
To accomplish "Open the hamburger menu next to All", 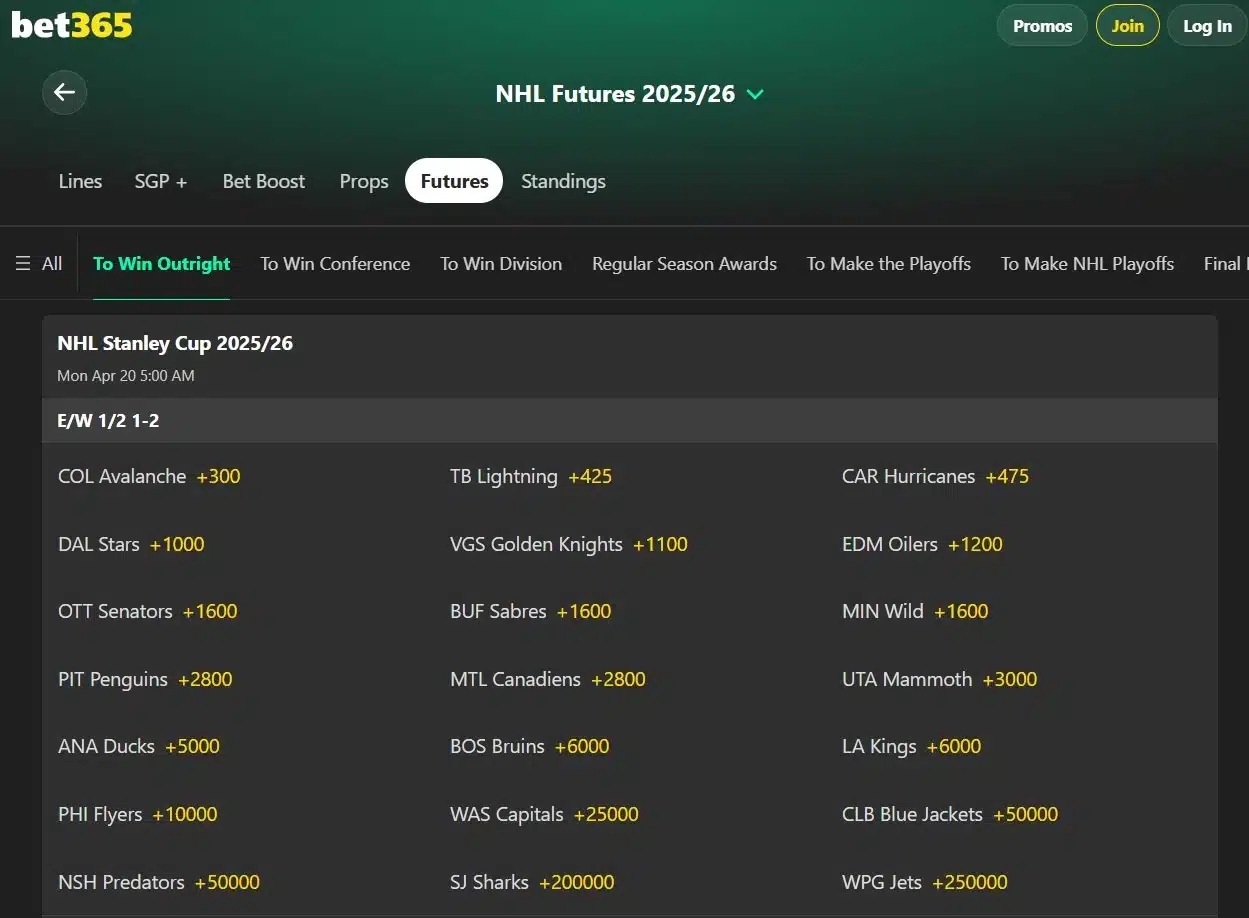I will point(21,263).
